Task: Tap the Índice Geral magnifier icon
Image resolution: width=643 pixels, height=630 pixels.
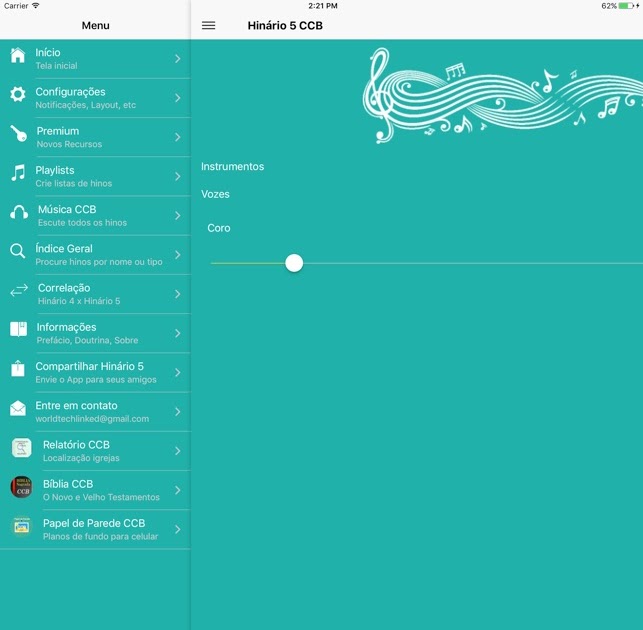Action: click(x=18, y=251)
